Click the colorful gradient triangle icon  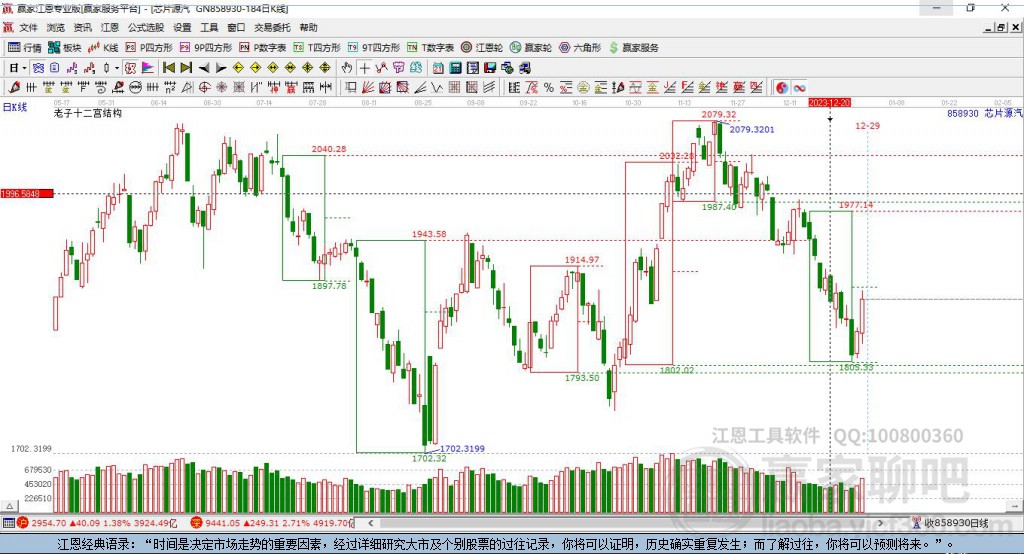148,67
